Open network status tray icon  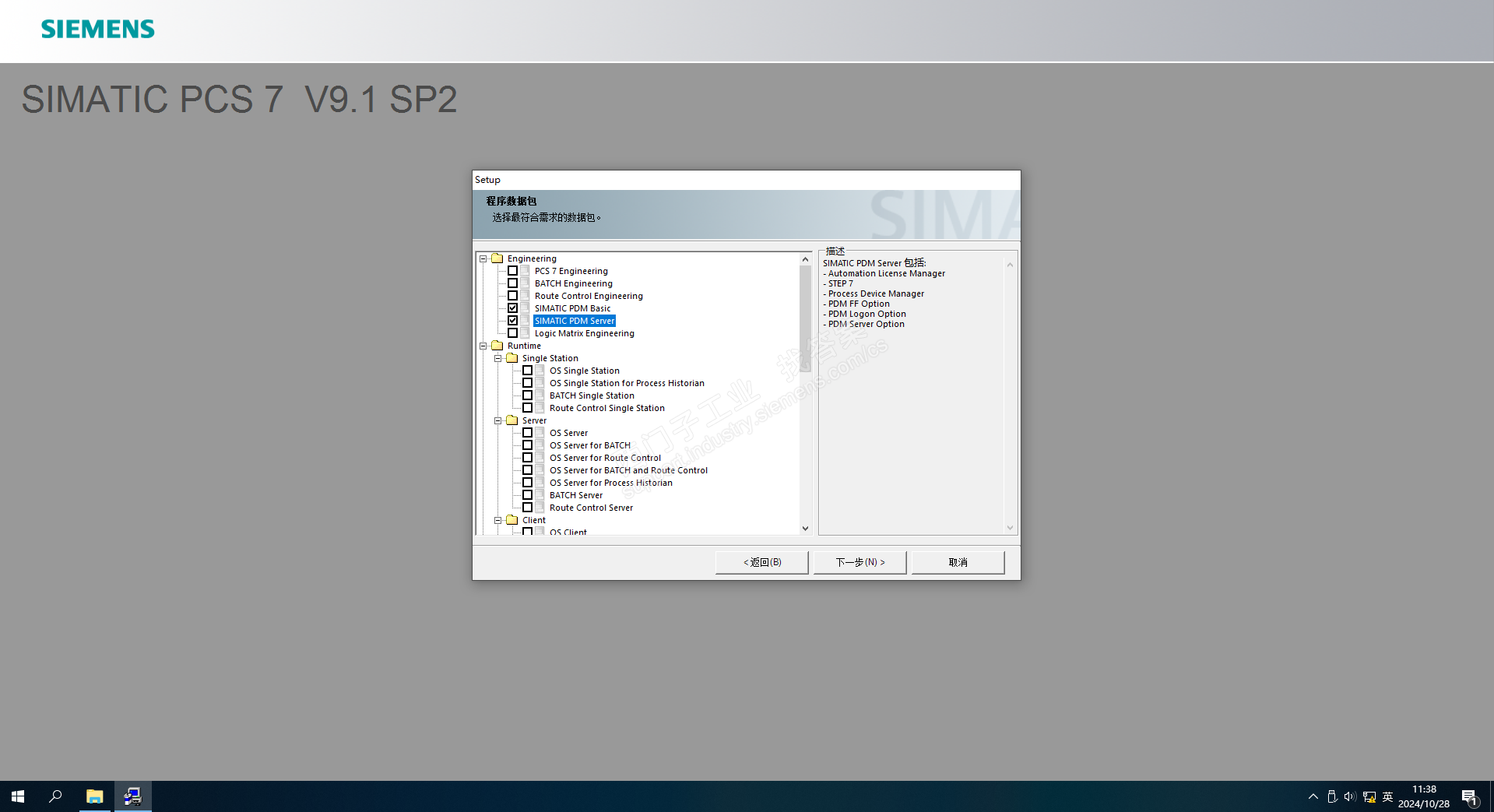[x=1369, y=796]
